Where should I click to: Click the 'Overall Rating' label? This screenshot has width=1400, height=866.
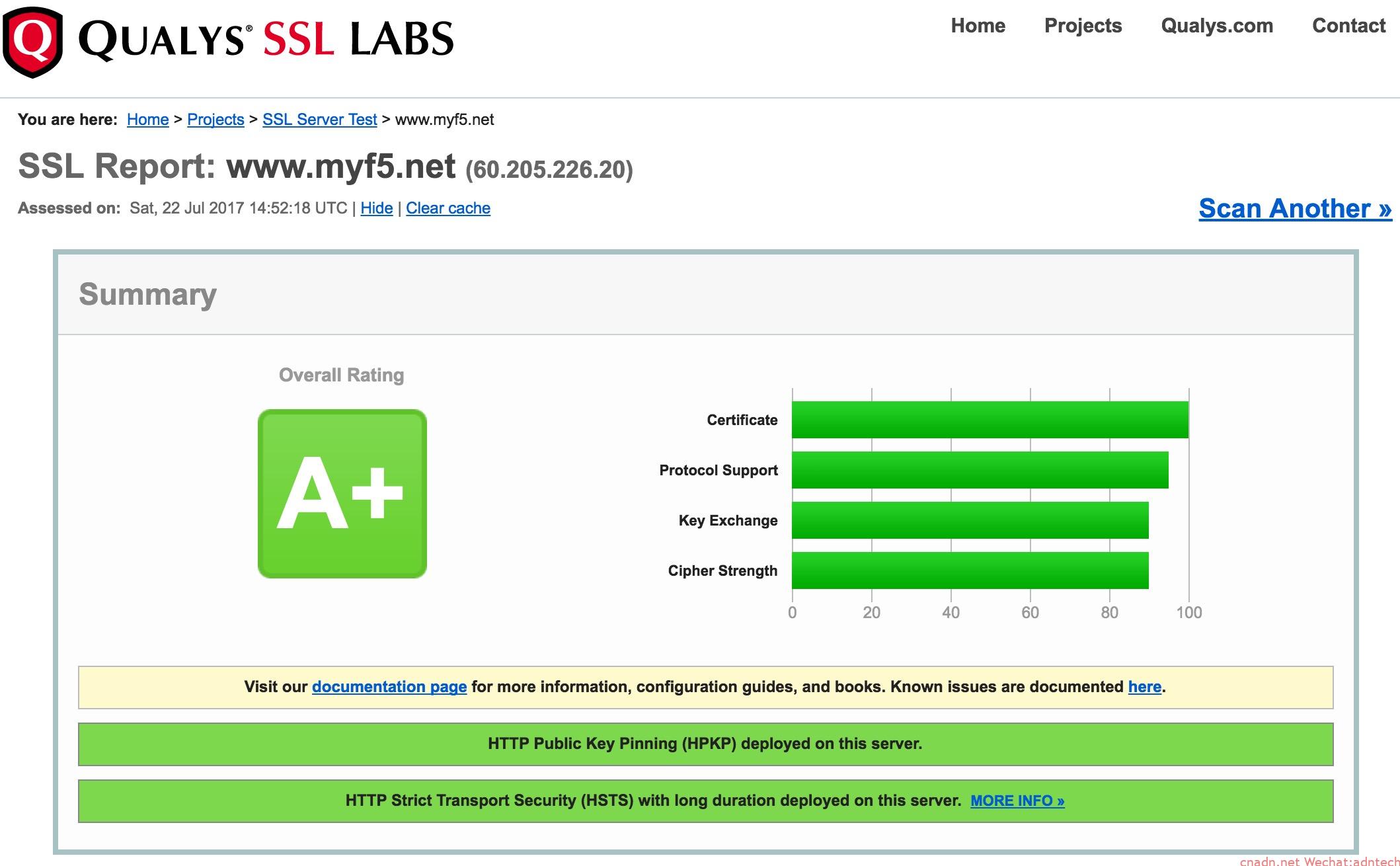(341, 375)
